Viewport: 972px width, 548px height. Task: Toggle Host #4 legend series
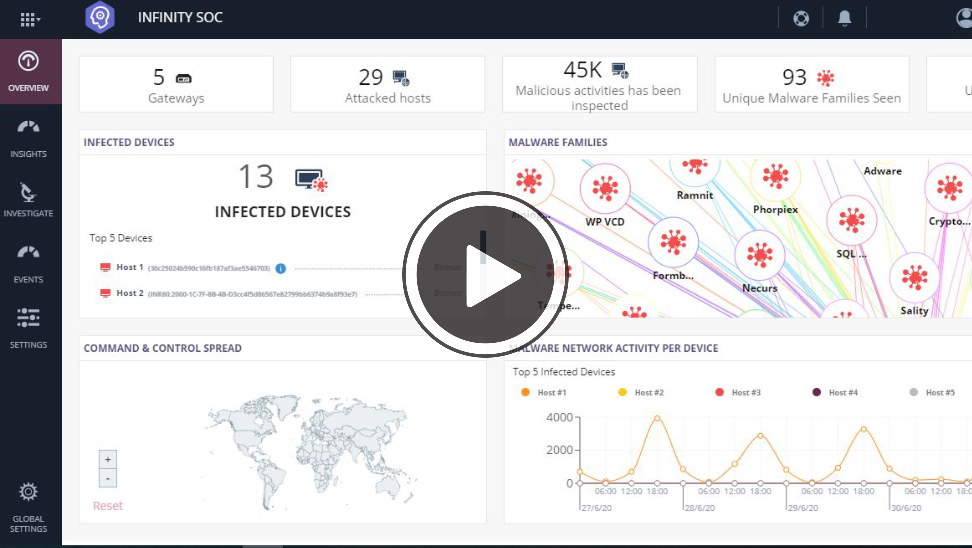[835, 392]
